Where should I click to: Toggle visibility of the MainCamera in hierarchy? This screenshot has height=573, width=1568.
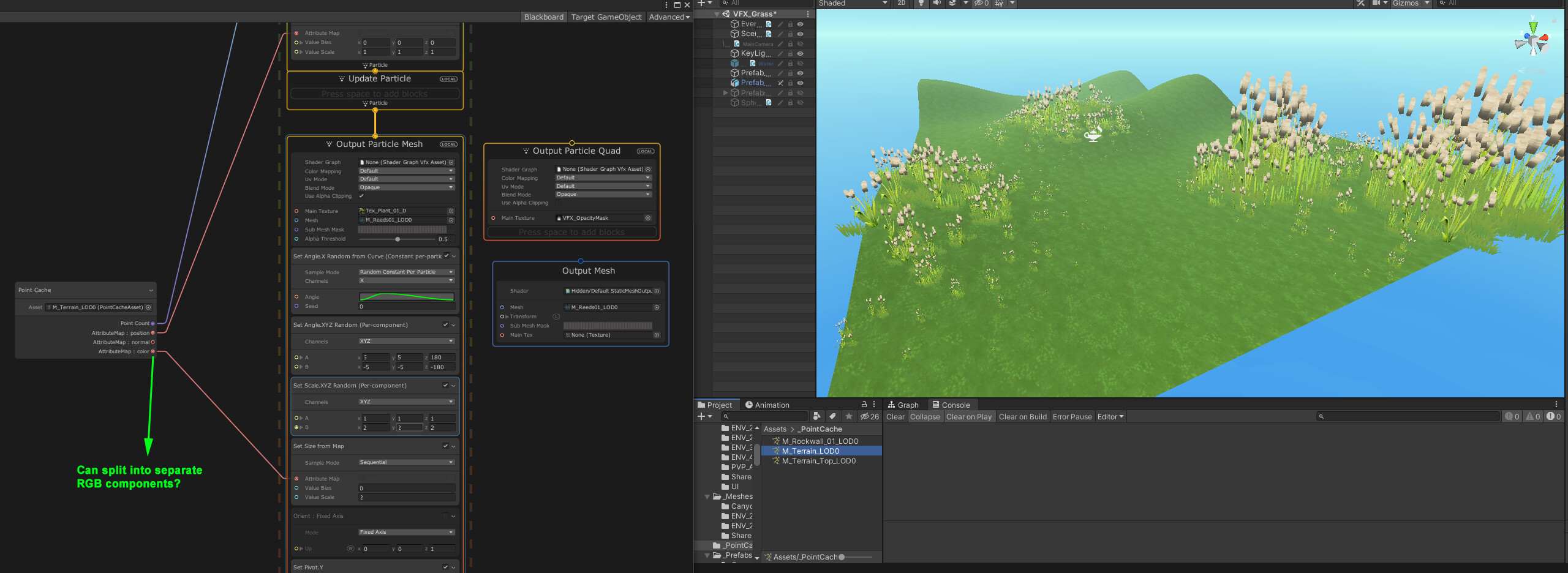[x=800, y=43]
